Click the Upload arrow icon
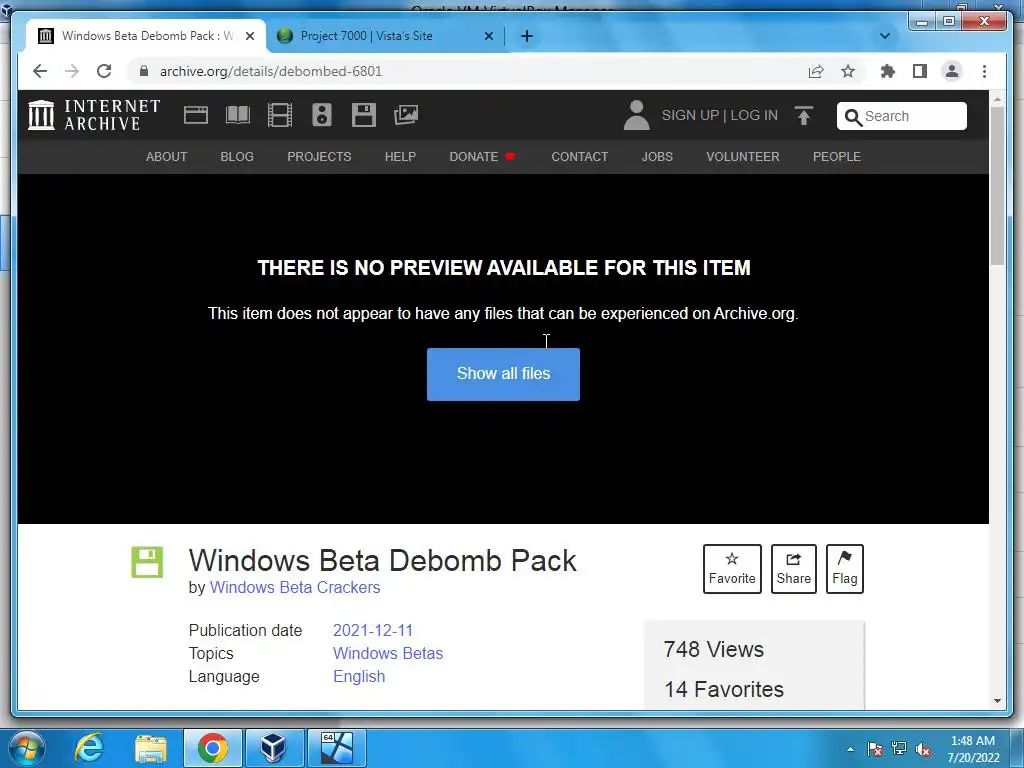 (x=804, y=116)
